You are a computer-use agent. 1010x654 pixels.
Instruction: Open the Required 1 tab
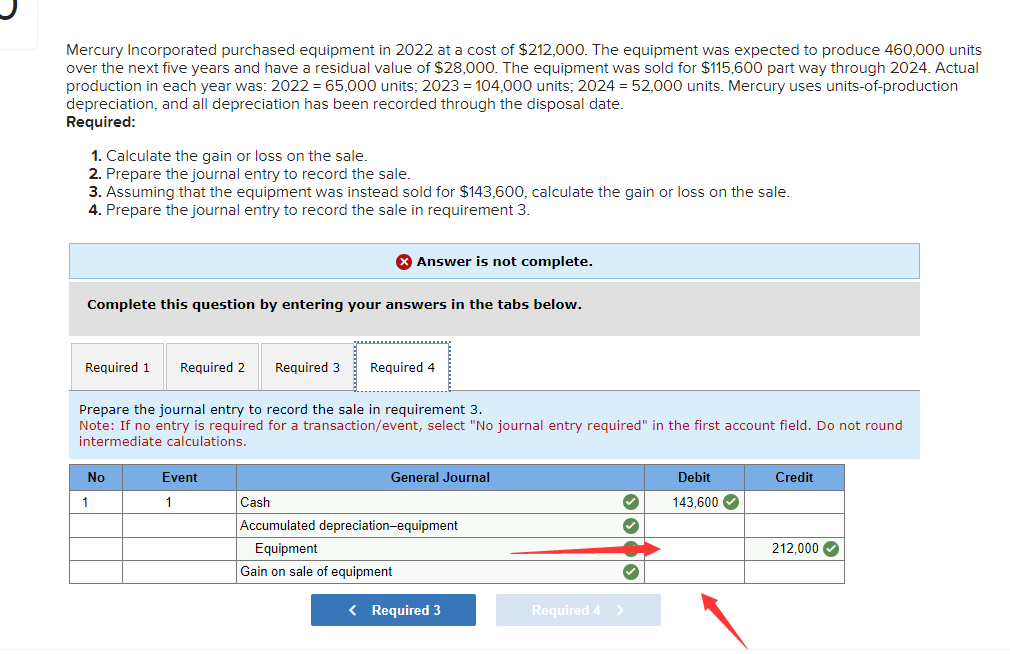click(117, 367)
